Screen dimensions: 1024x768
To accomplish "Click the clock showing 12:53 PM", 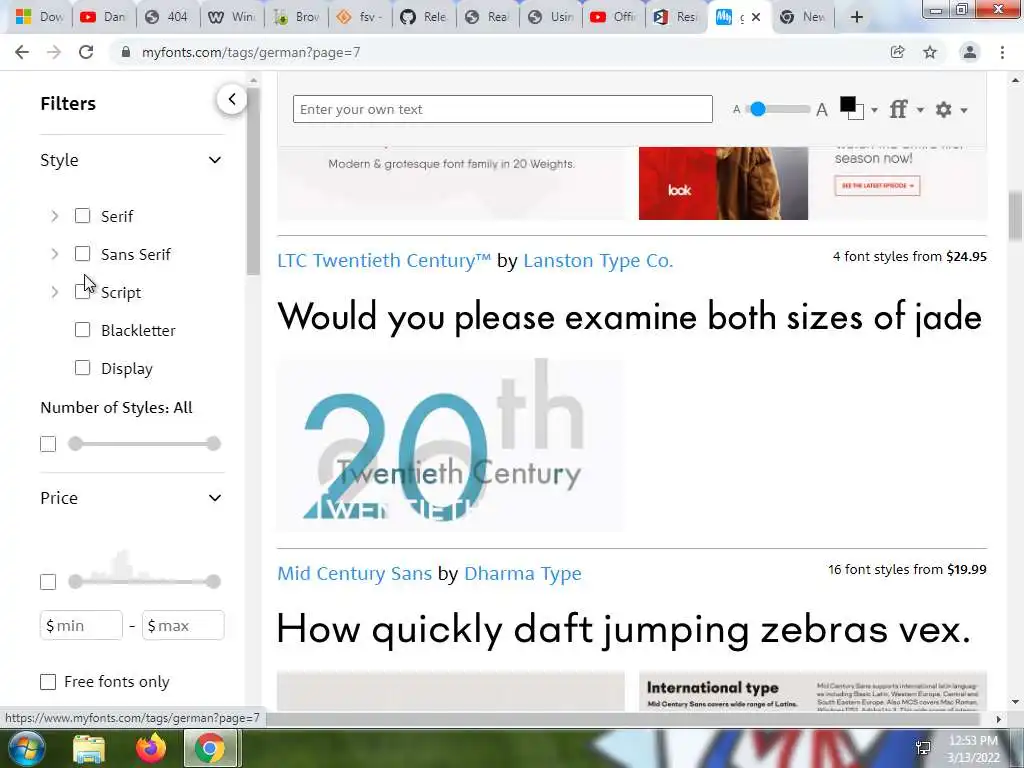I will click(973, 741).
